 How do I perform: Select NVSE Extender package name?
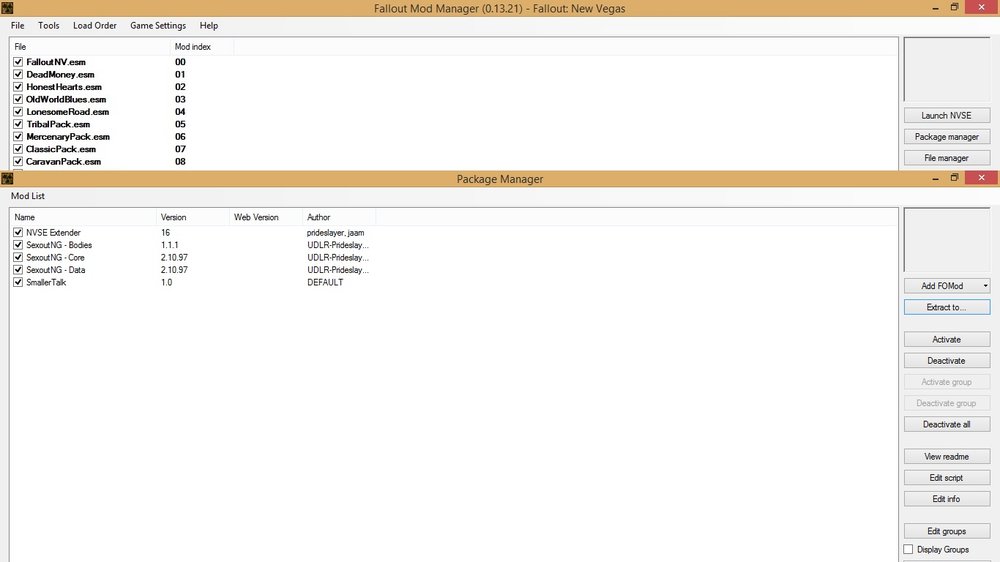(x=53, y=232)
